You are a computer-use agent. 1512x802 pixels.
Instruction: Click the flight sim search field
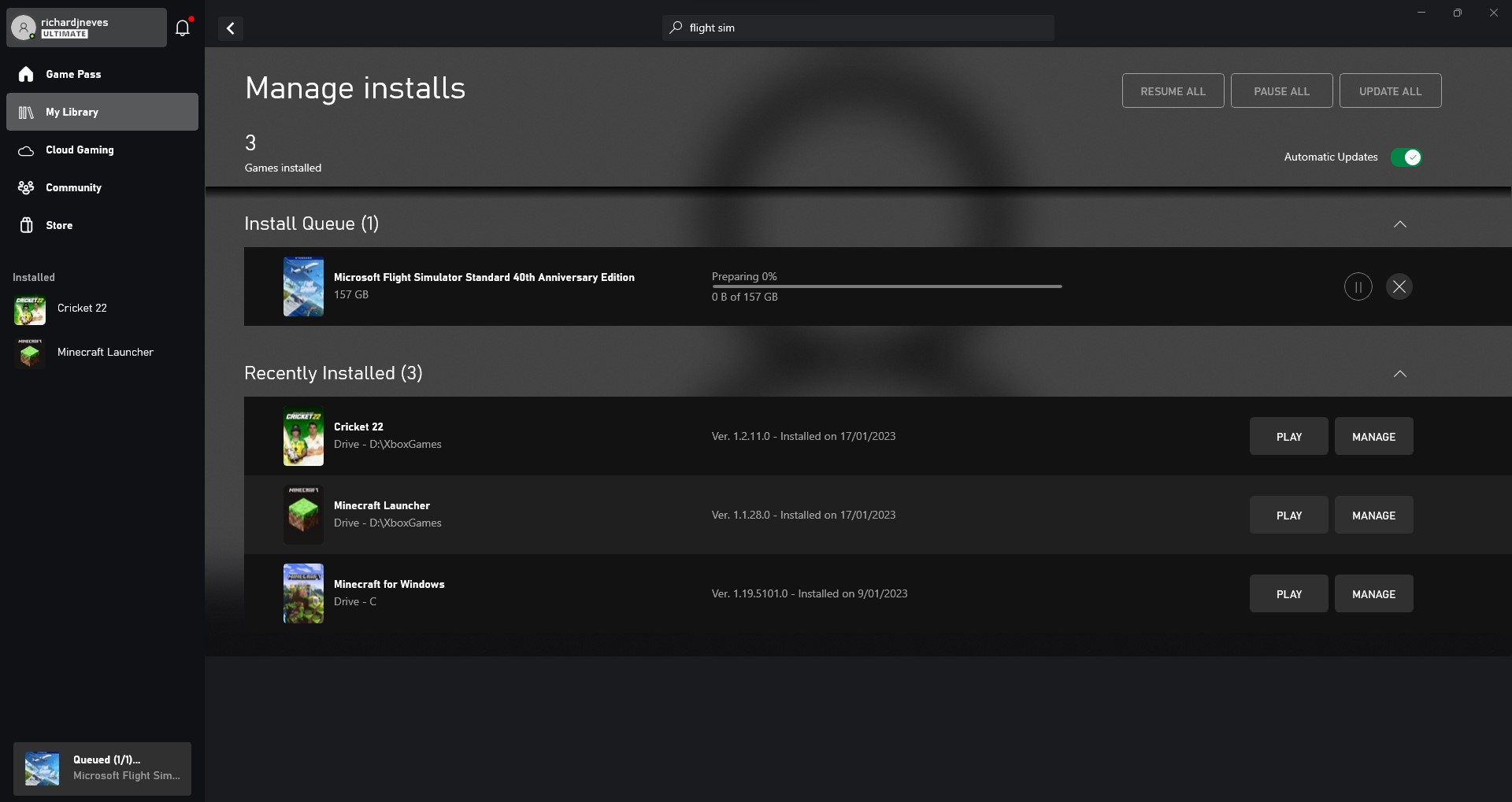[858, 28]
